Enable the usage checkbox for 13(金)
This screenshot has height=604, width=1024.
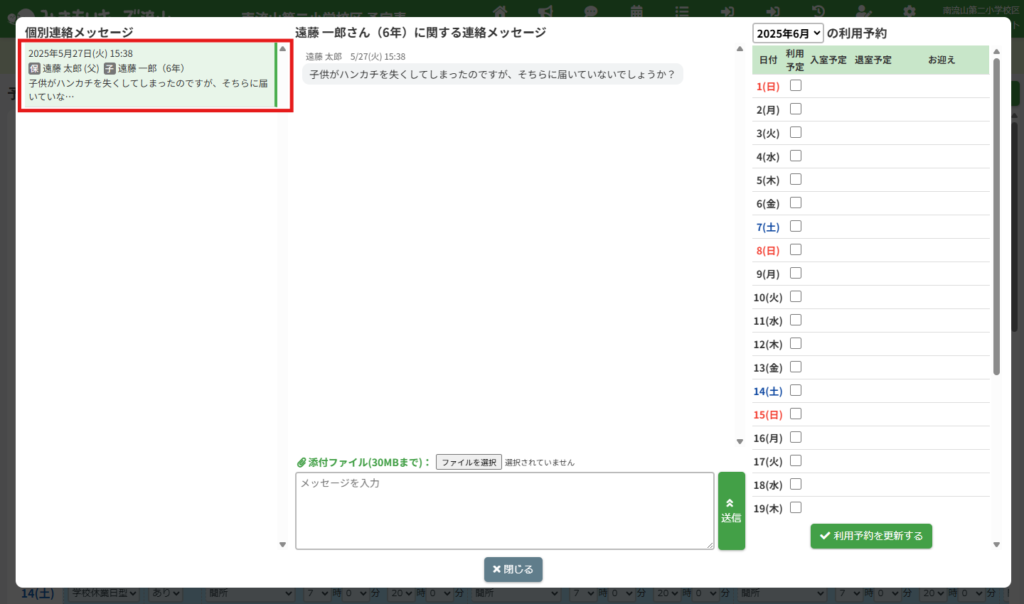tap(796, 367)
